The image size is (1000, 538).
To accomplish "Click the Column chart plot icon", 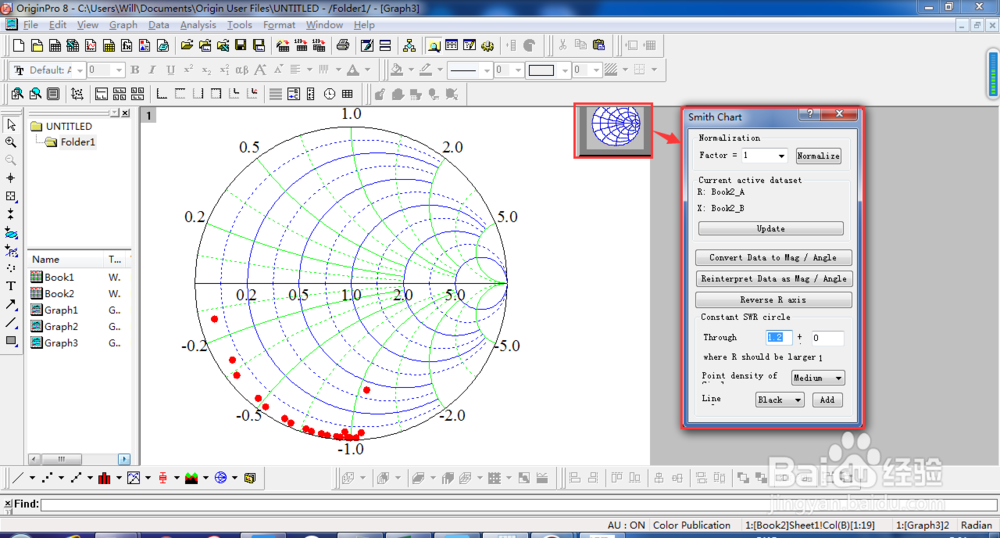I will click(x=105, y=477).
